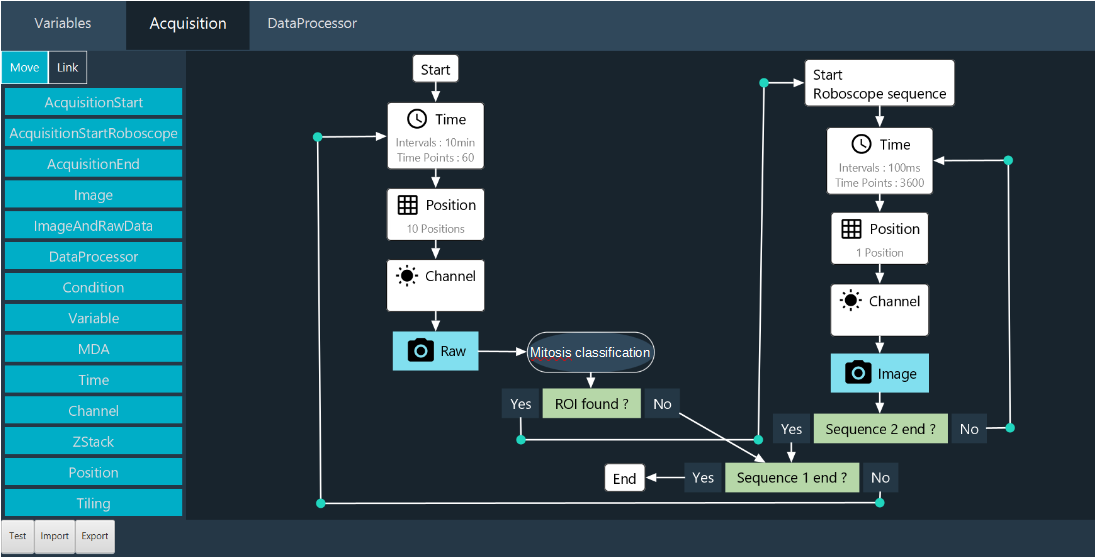This screenshot has width=1095, height=557.
Task: Click Yes branch of Sequence 1 end
Action: pos(703,477)
